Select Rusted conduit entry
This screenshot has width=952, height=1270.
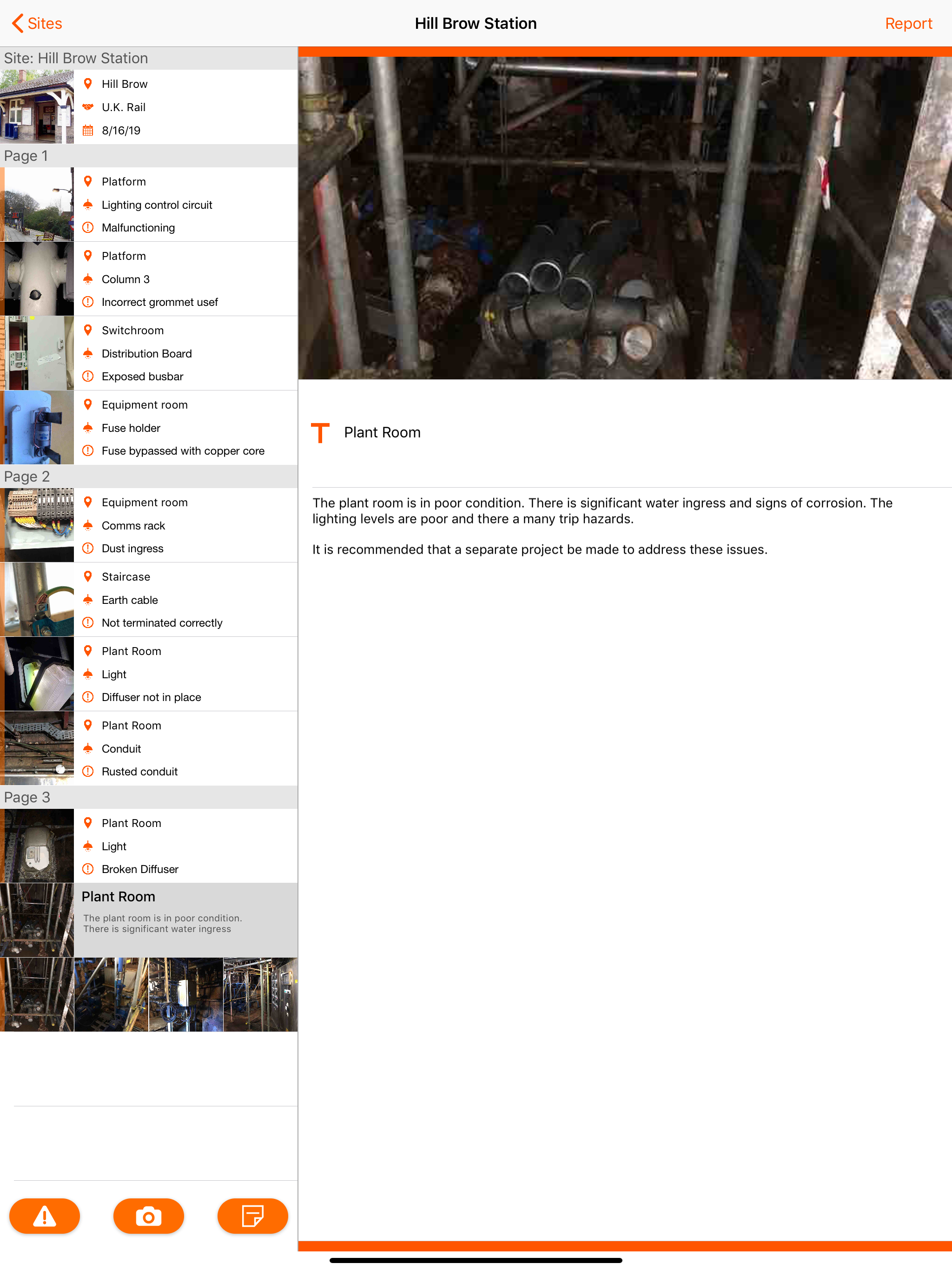tap(139, 772)
